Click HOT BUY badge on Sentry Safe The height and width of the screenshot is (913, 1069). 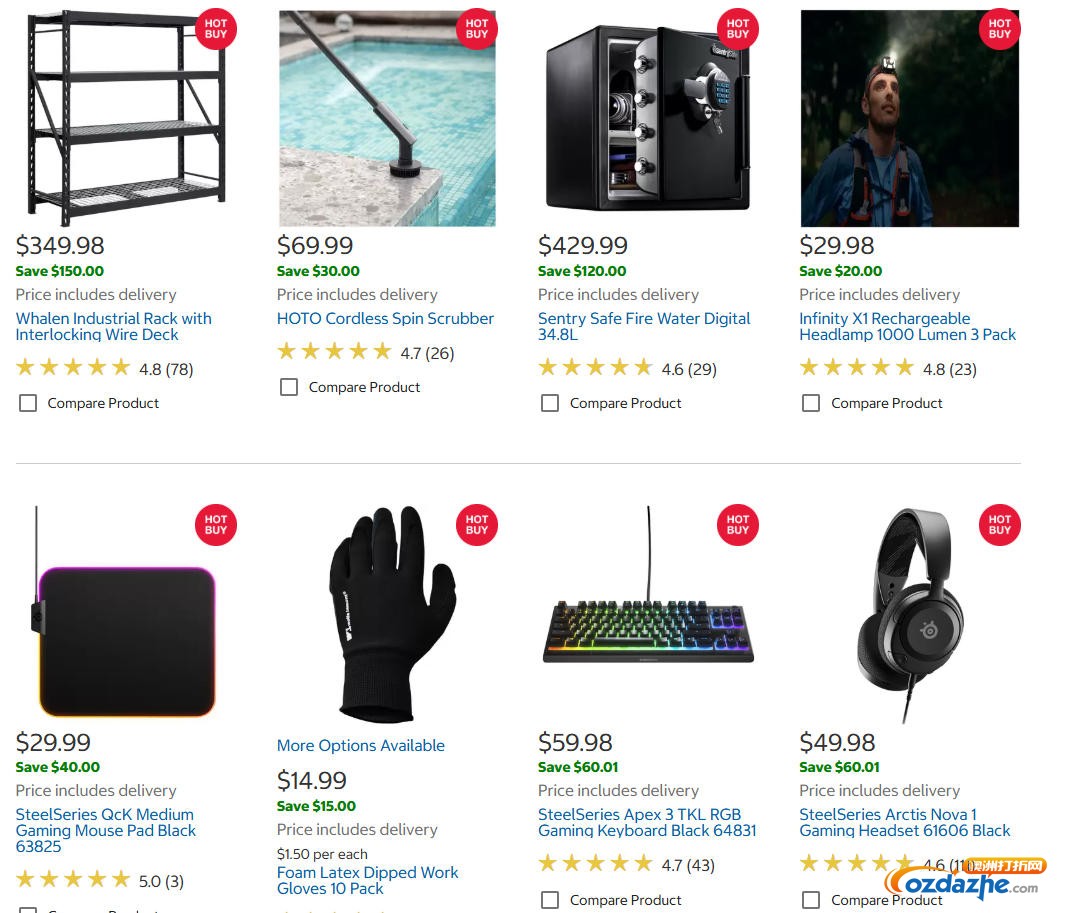(738, 28)
